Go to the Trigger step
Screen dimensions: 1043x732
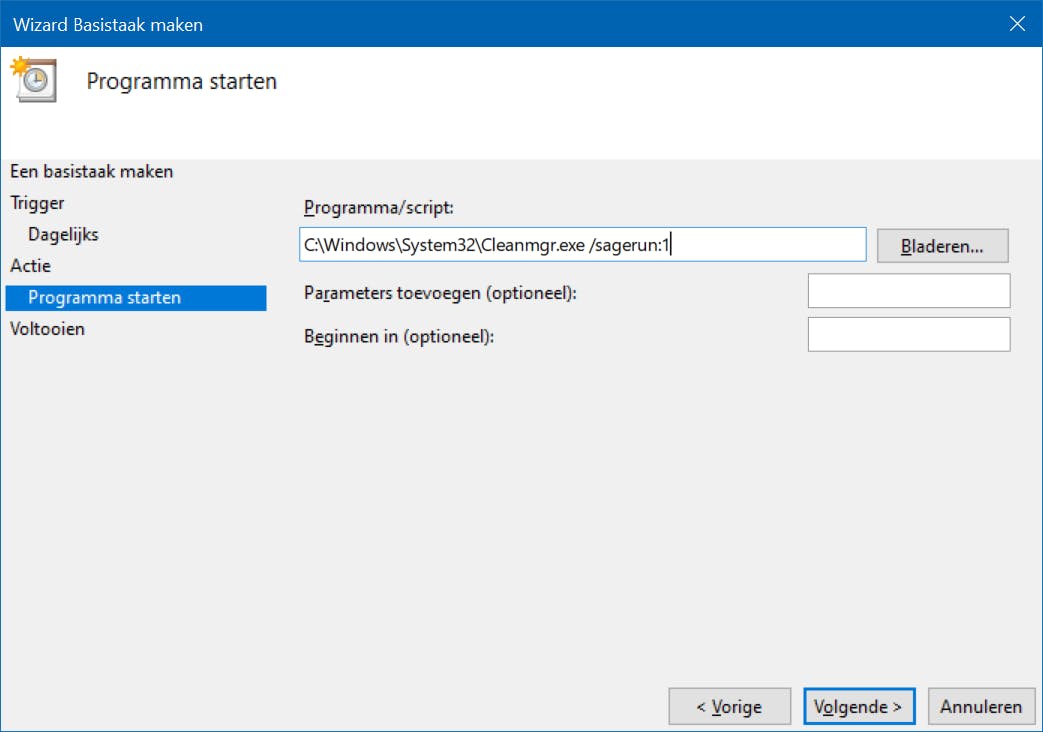37,203
